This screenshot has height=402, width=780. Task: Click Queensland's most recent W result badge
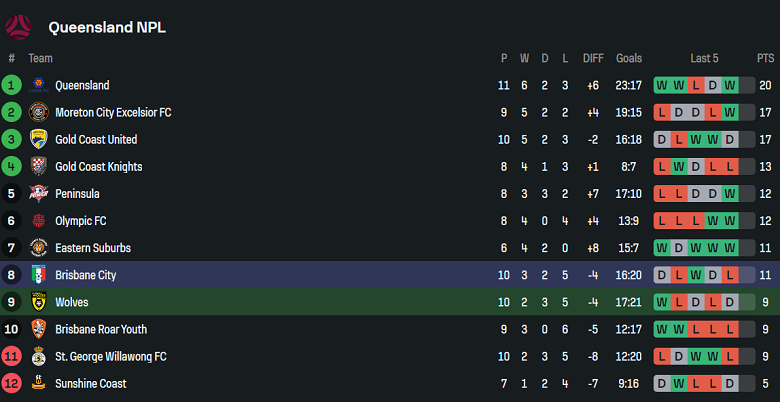[730, 86]
